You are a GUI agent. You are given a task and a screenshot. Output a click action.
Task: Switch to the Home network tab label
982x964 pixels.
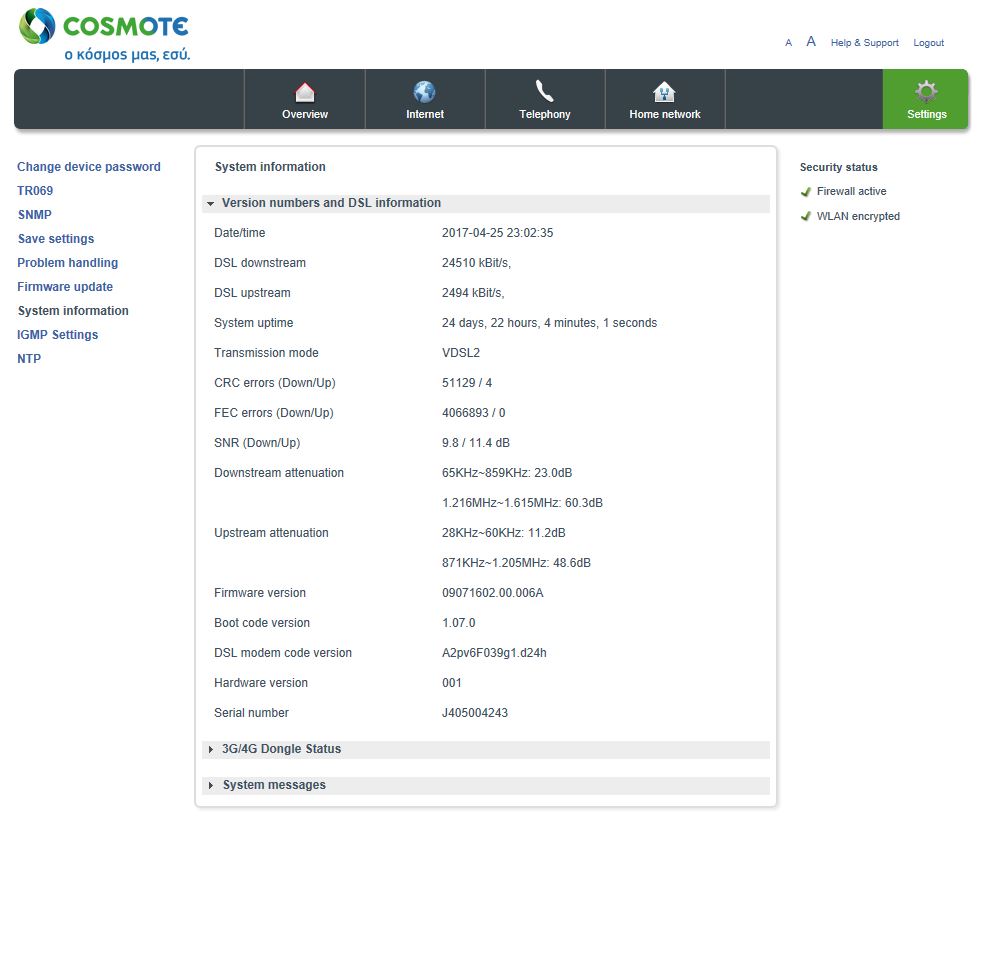click(x=664, y=114)
